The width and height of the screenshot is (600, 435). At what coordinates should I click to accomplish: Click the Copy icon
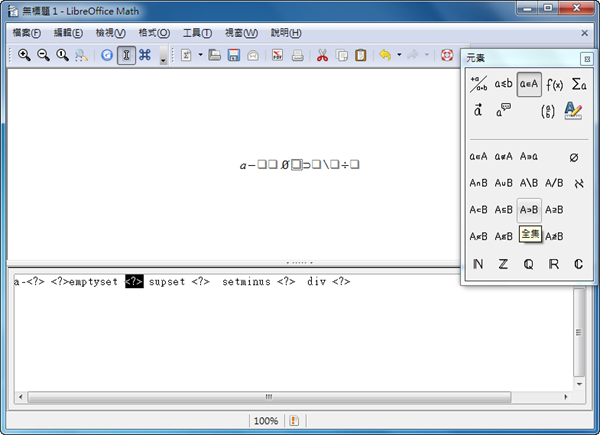(x=341, y=55)
